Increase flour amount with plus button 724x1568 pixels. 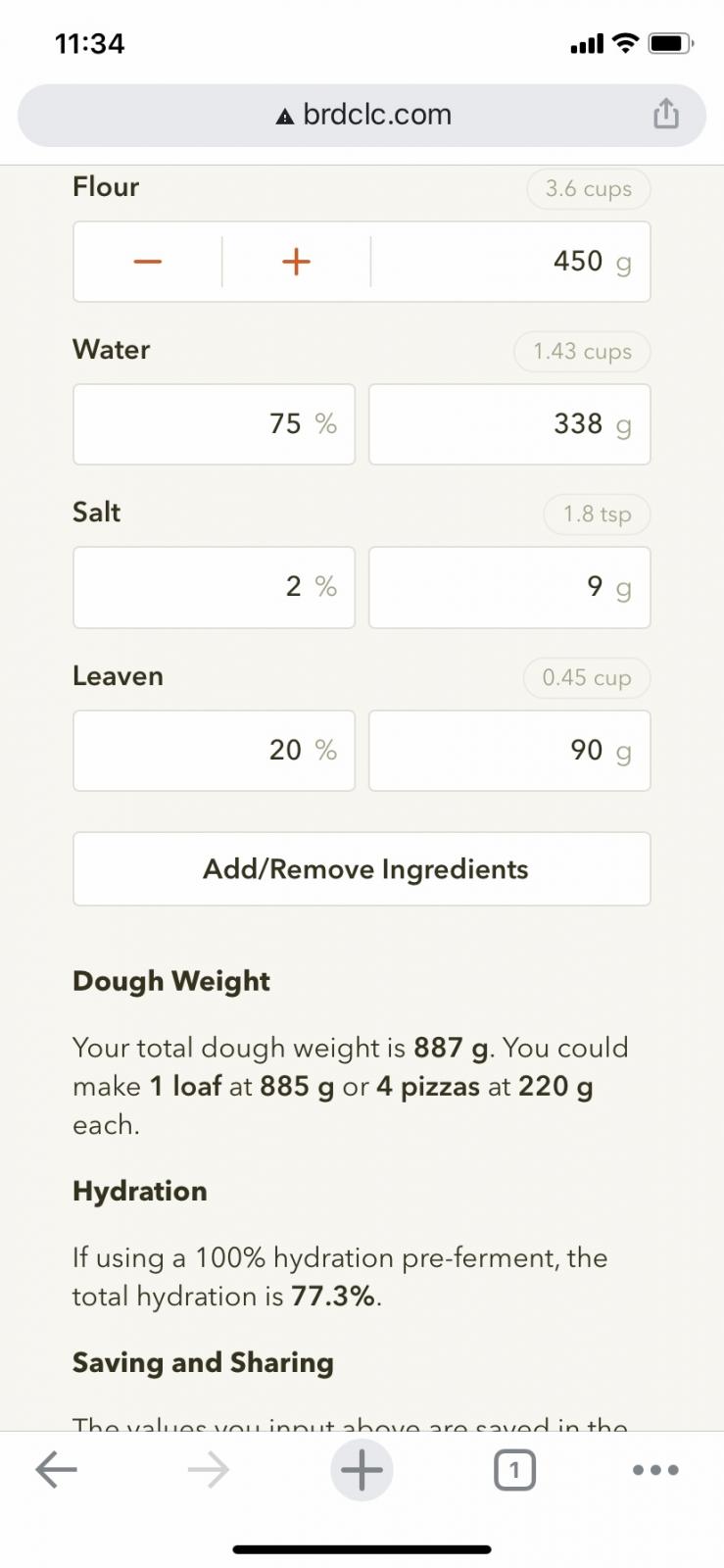tap(296, 262)
